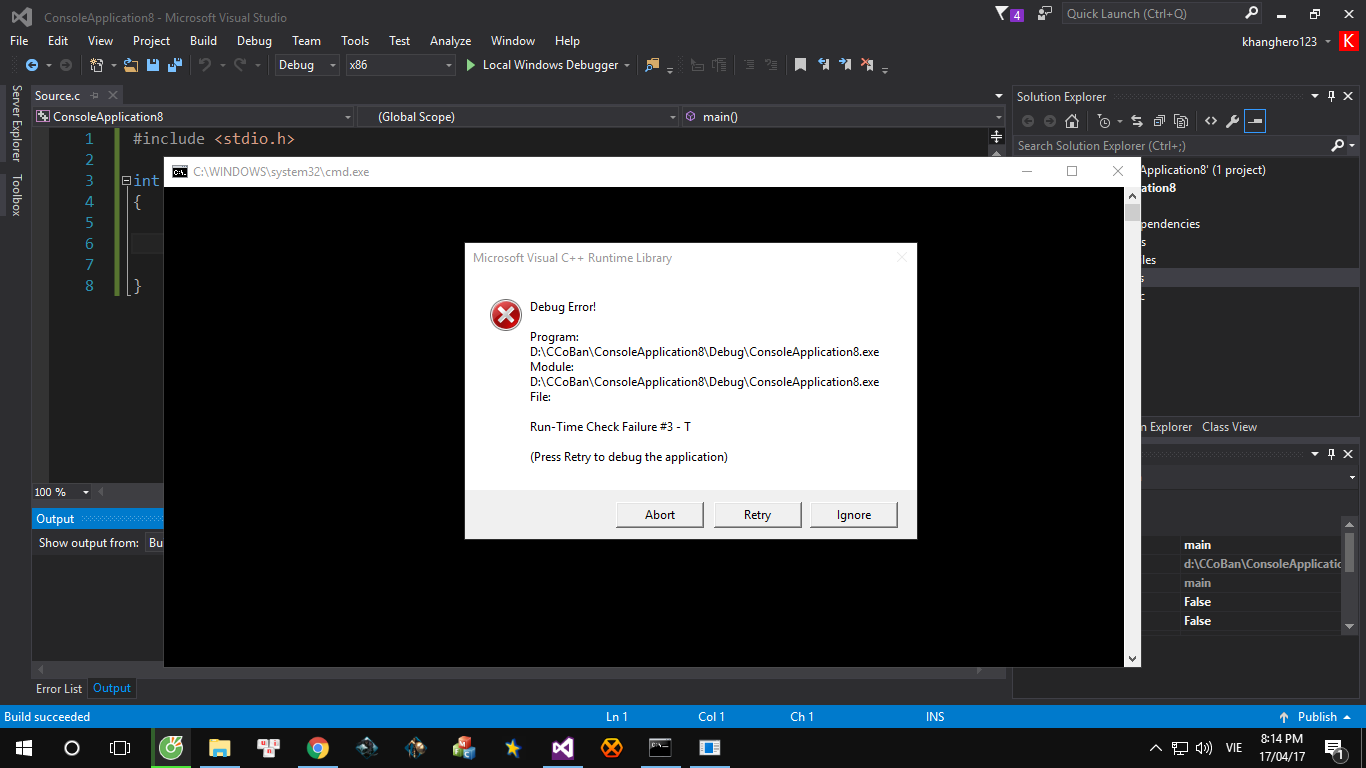
Task: Open the Debug configuration dropdown
Action: 307,65
